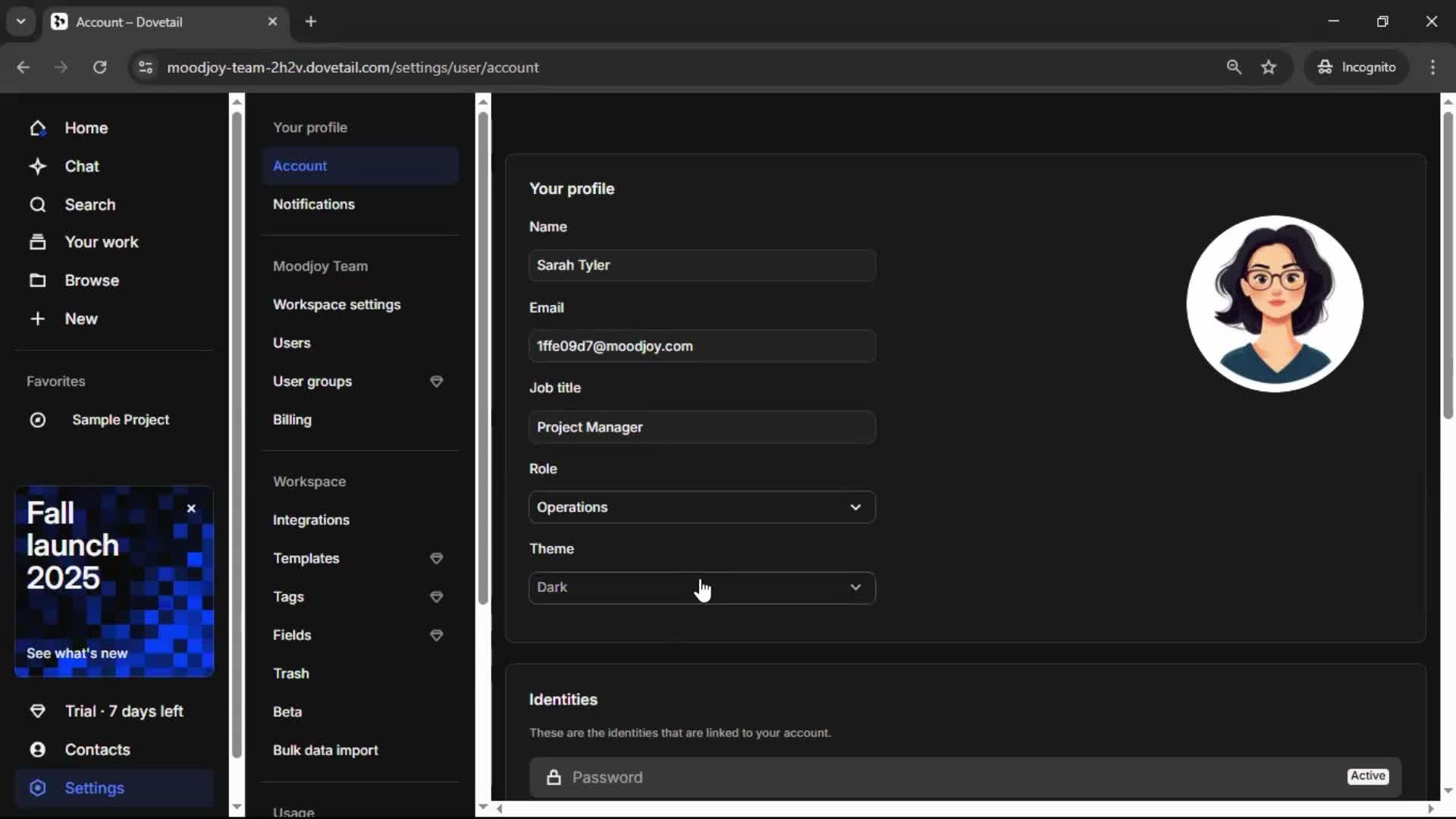This screenshot has height=819, width=1456.
Task: Open Workspace settings menu item
Action: tap(336, 304)
